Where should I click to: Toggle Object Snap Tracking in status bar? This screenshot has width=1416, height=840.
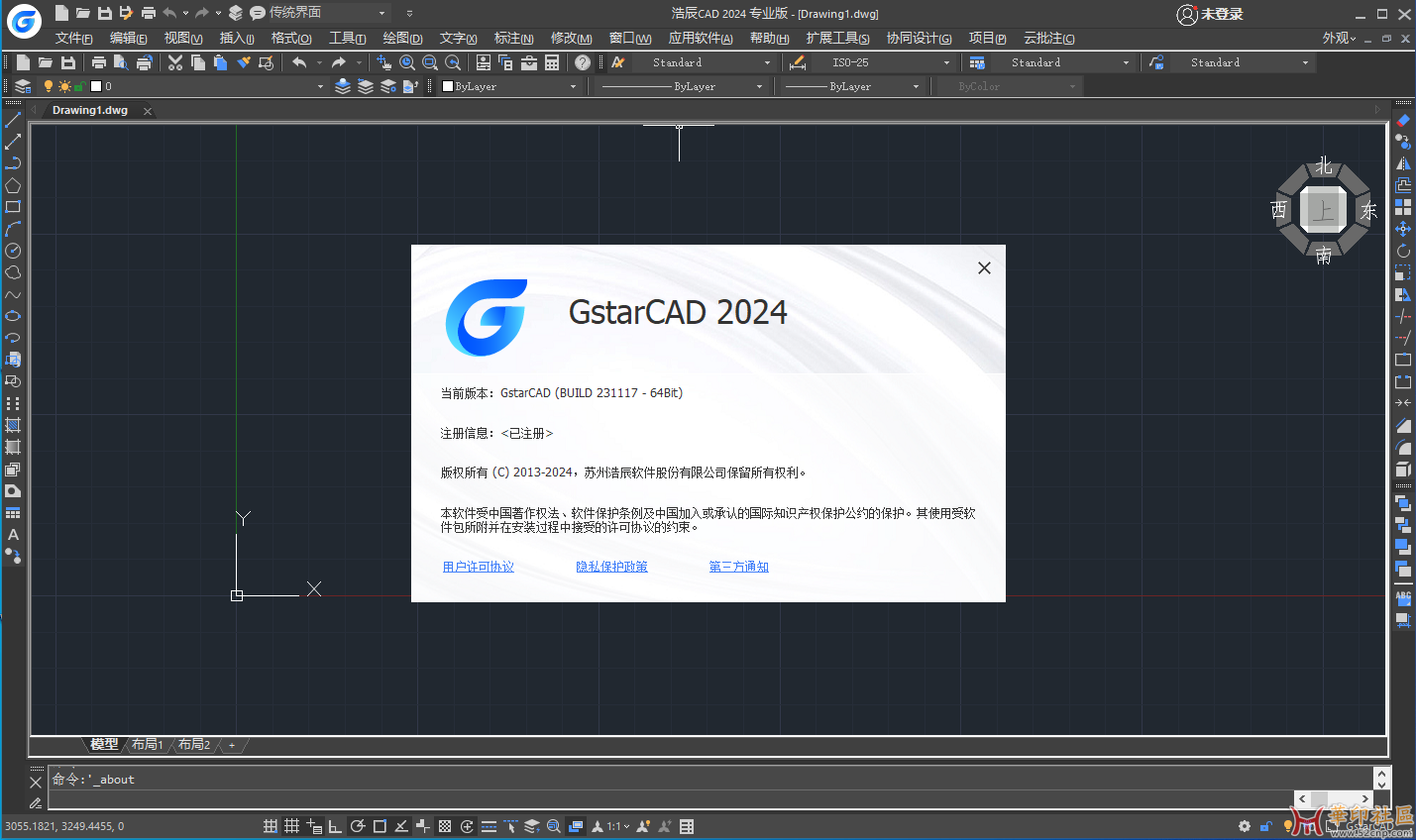pos(401,826)
